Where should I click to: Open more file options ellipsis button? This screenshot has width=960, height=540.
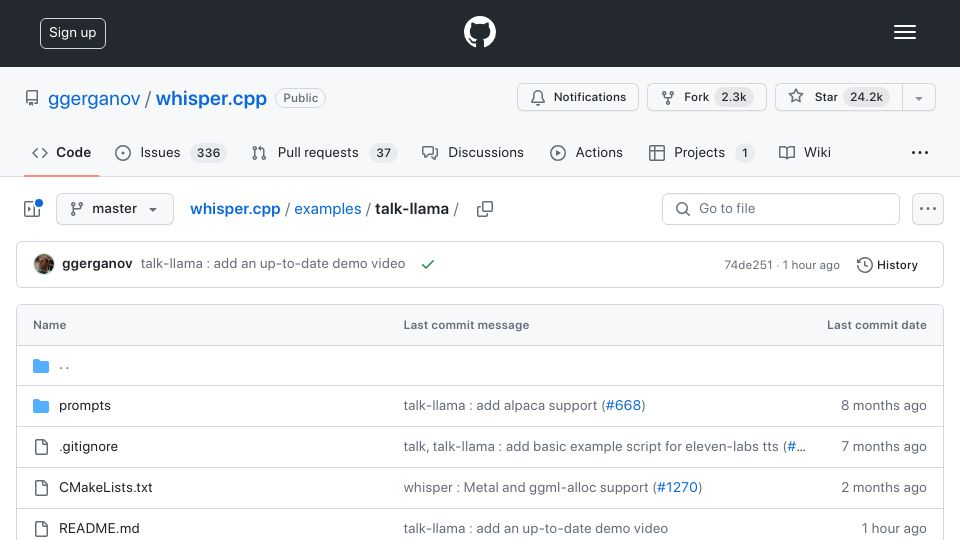pyautogui.click(x=928, y=209)
